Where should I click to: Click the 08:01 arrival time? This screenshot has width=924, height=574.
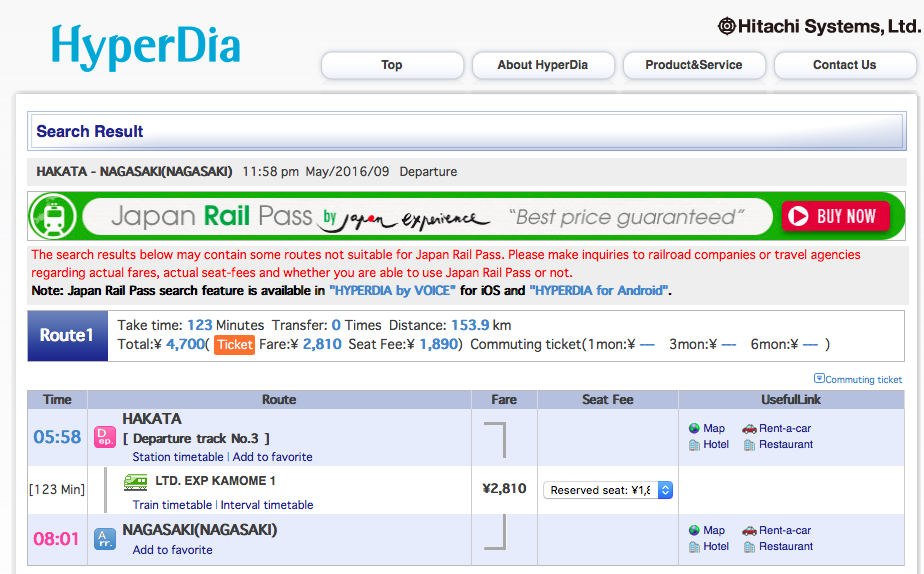56,539
